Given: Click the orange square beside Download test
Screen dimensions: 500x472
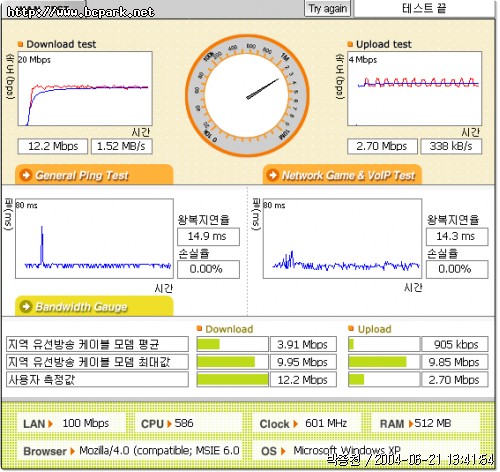Looking at the screenshot, I should [20, 44].
